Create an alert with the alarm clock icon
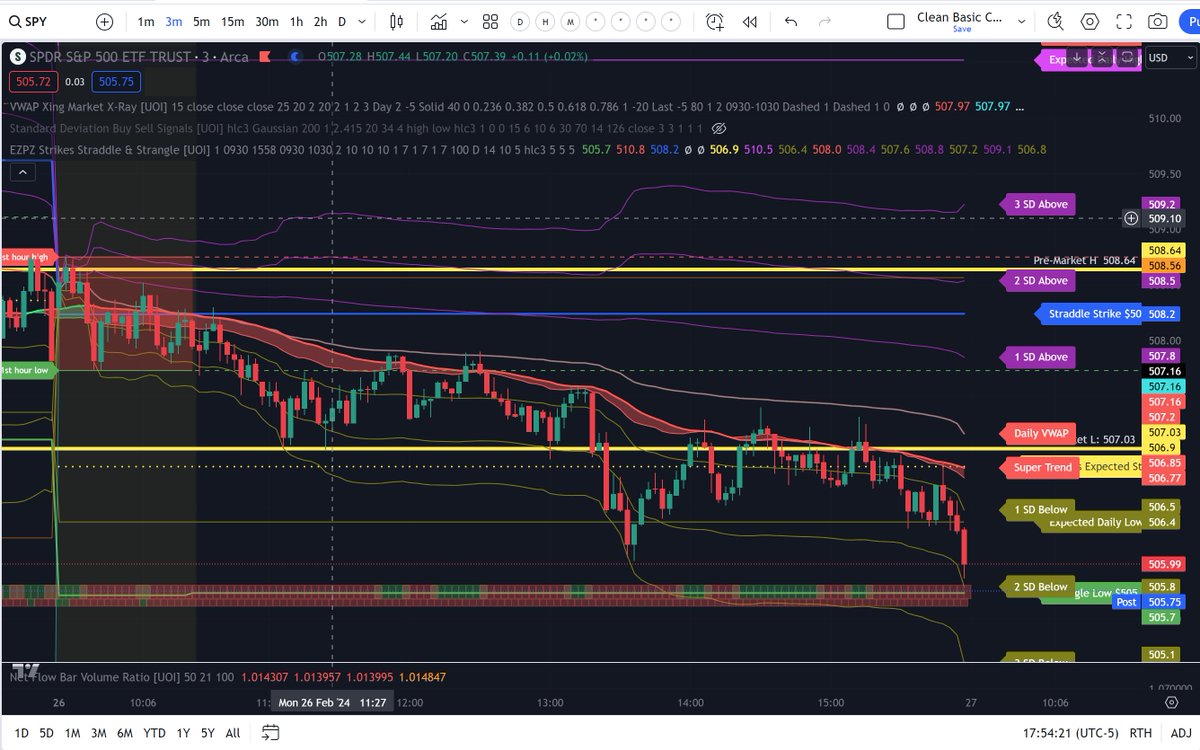Viewport: 1200px width, 750px height. tap(714, 21)
